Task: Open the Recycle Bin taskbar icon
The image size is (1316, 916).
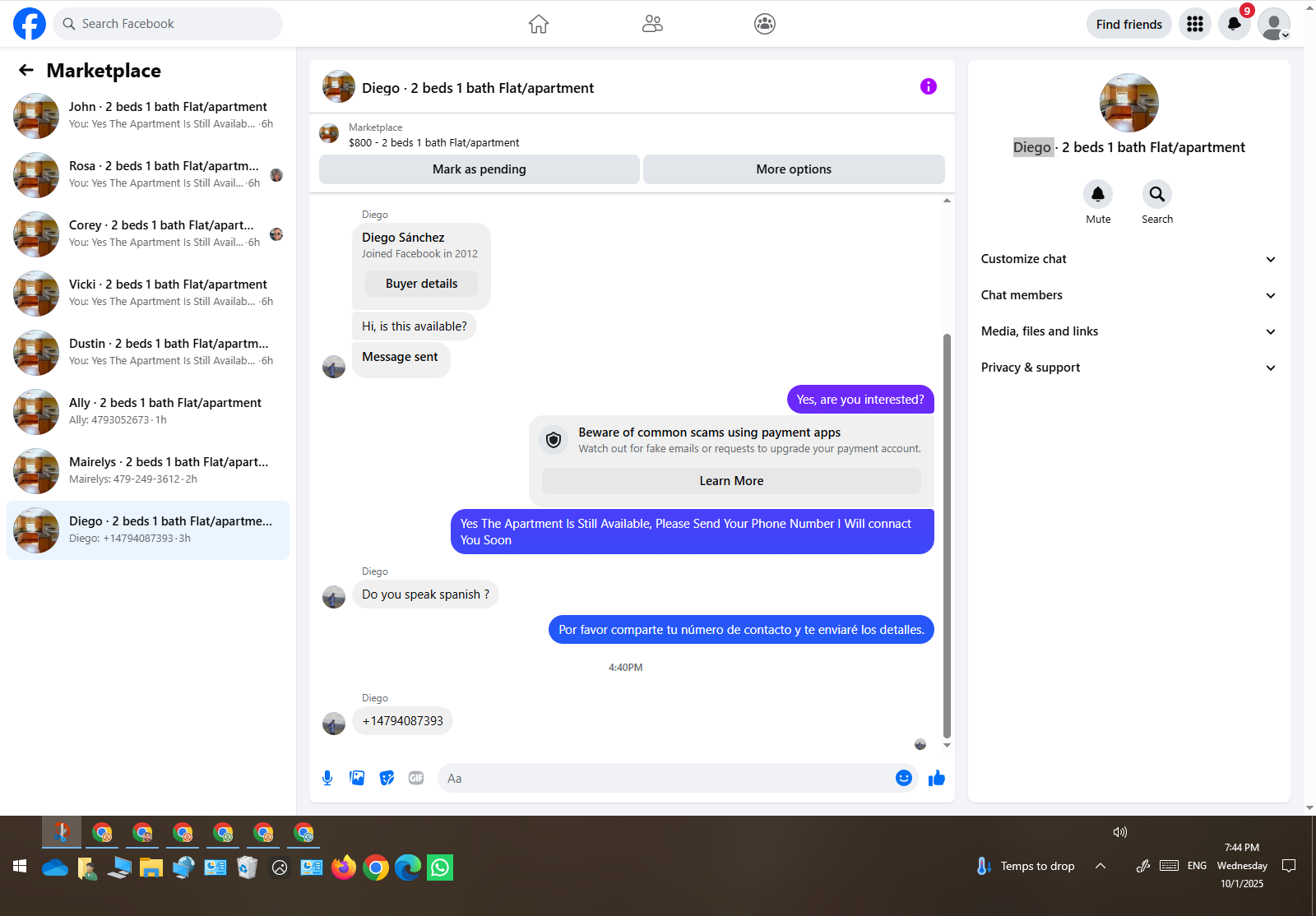Action: 248,867
